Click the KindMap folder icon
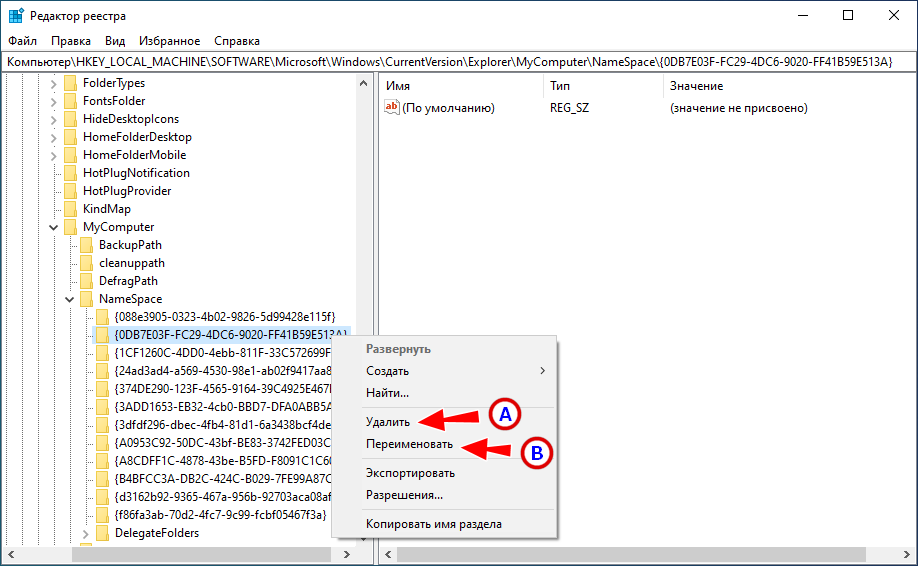This screenshot has height=566, width=918. (x=70, y=209)
